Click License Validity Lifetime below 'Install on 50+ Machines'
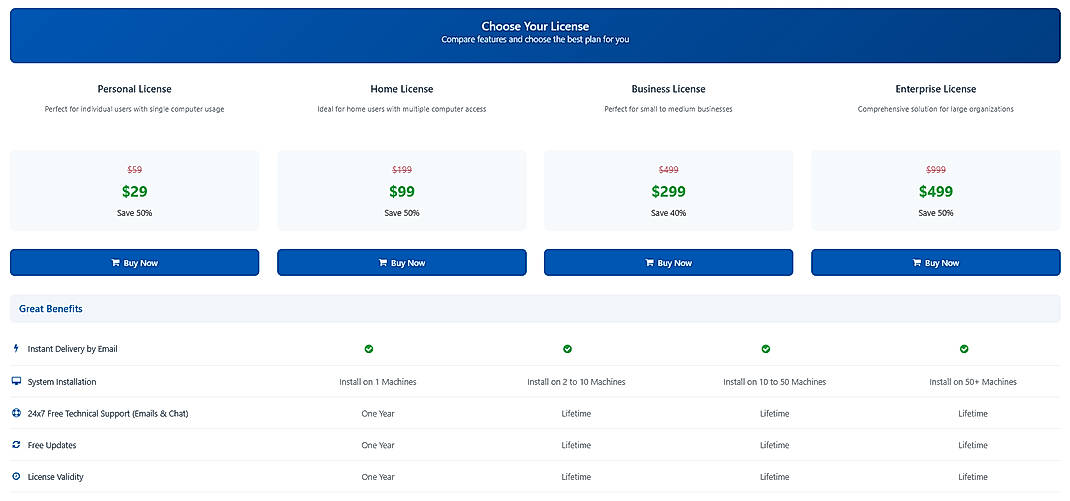 (x=973, y=477)
